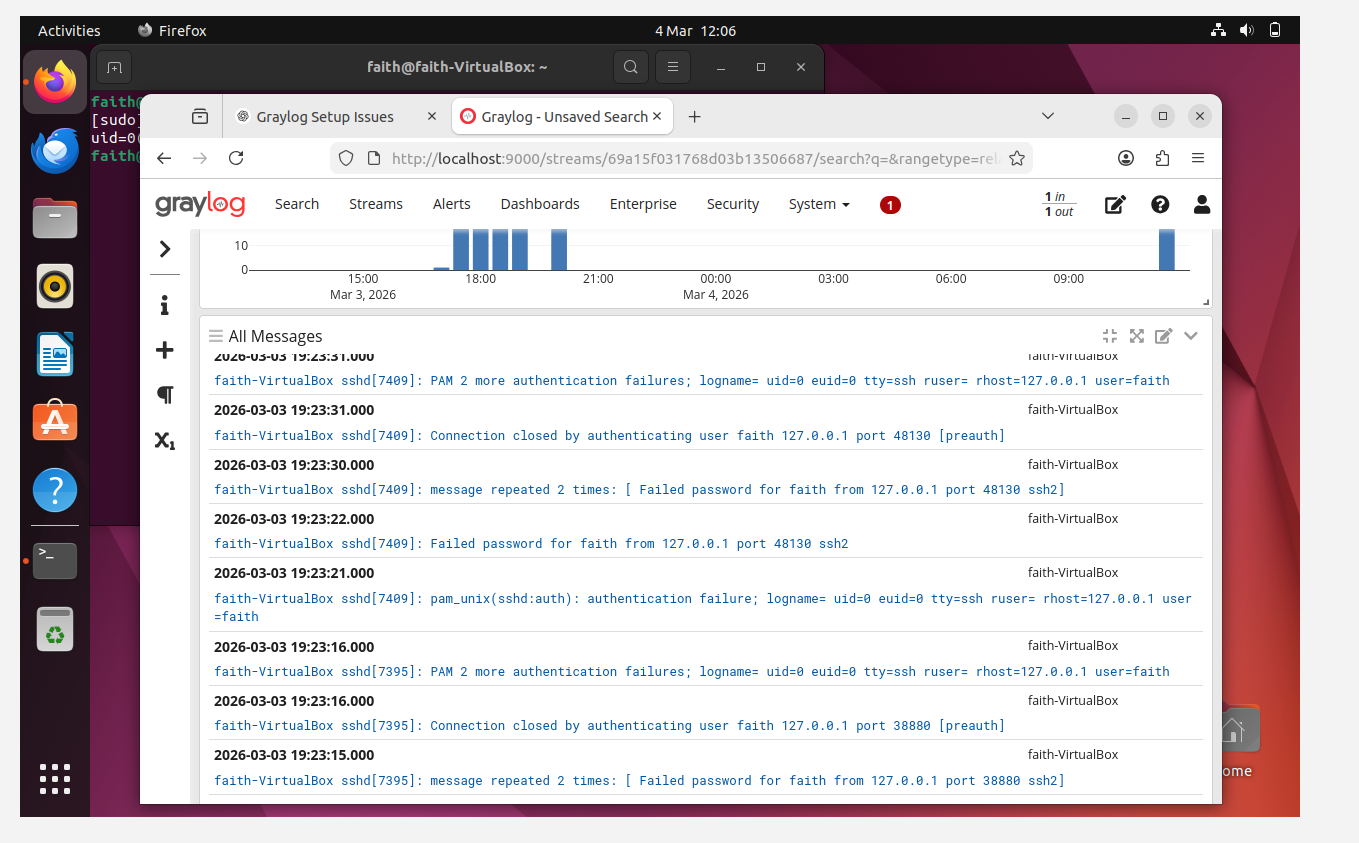
Task: Open the clock showing 4 Mar 12:06
Action: (696, 30)
